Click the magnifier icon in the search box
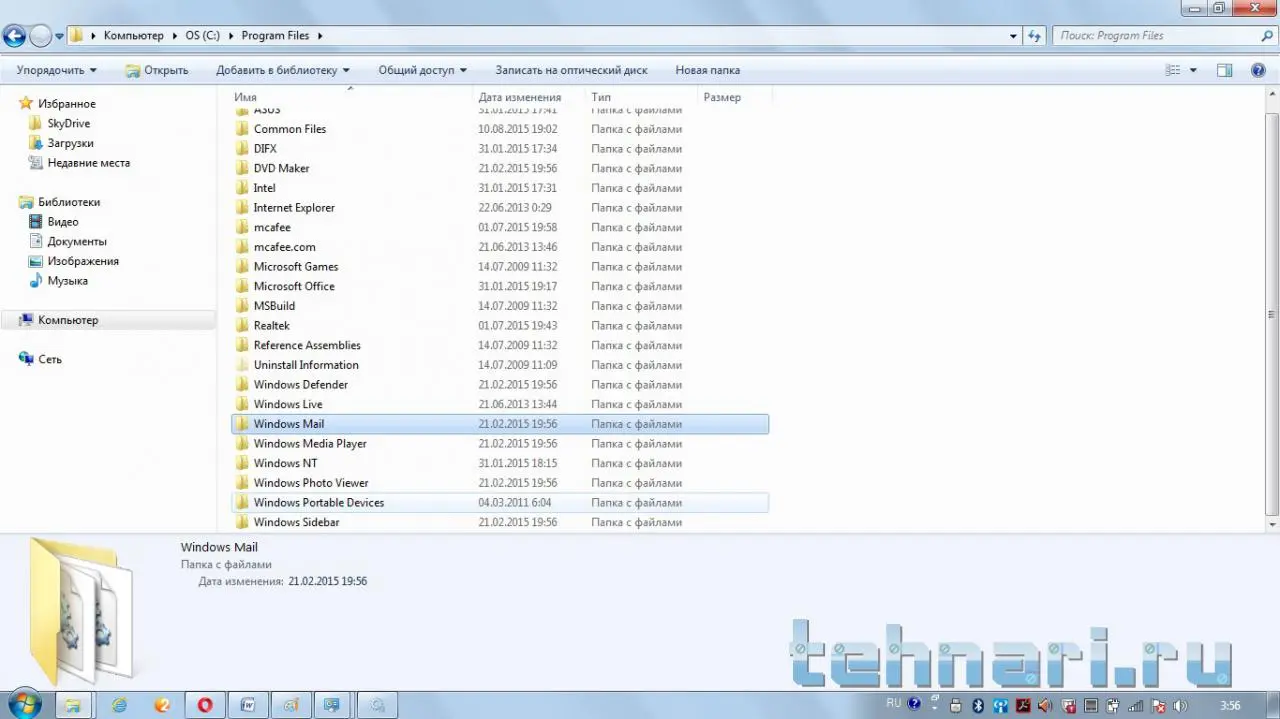The height and width of the screenshot is (719, 1280). pyautogui.click(x=1265, y=36)
